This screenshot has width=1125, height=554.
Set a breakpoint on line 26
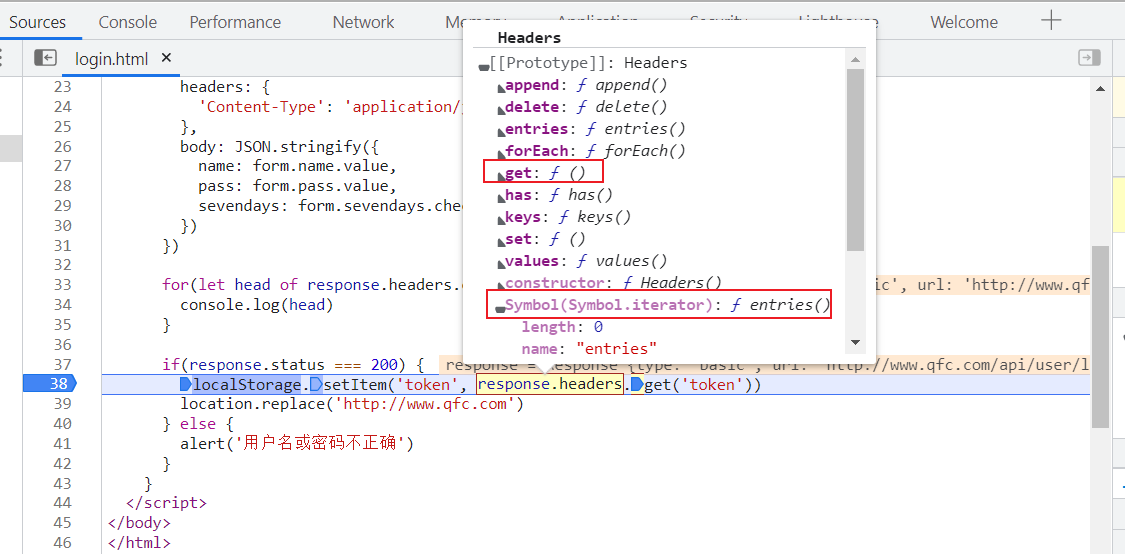click(x=63, y=146)
